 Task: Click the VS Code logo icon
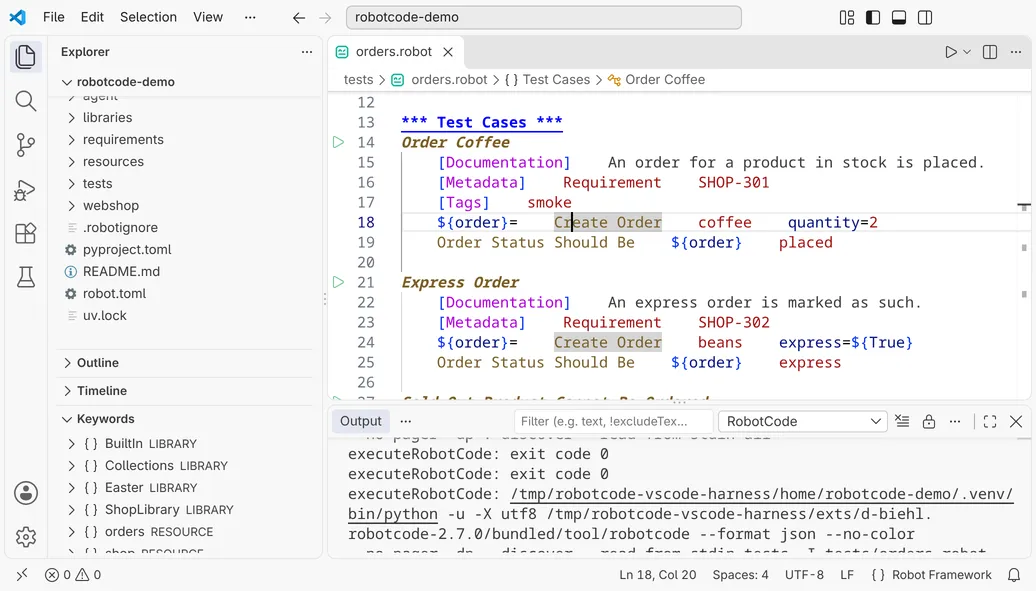click(x=18, y=17)
